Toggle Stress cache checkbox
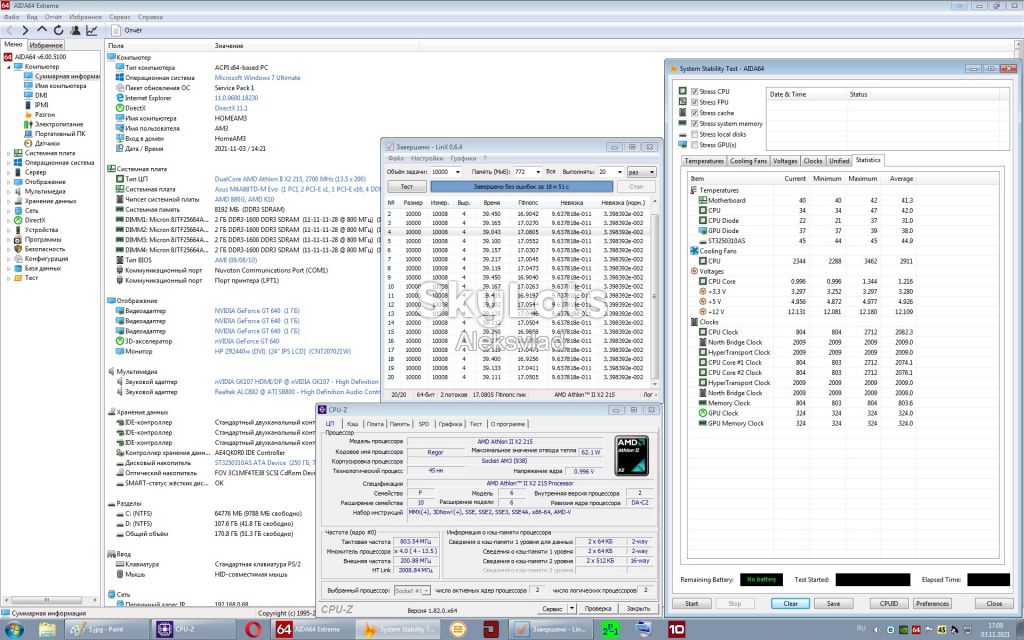The height and width of the screenshot is (640, 1024). pyautogui.click(x=694, y=113)
